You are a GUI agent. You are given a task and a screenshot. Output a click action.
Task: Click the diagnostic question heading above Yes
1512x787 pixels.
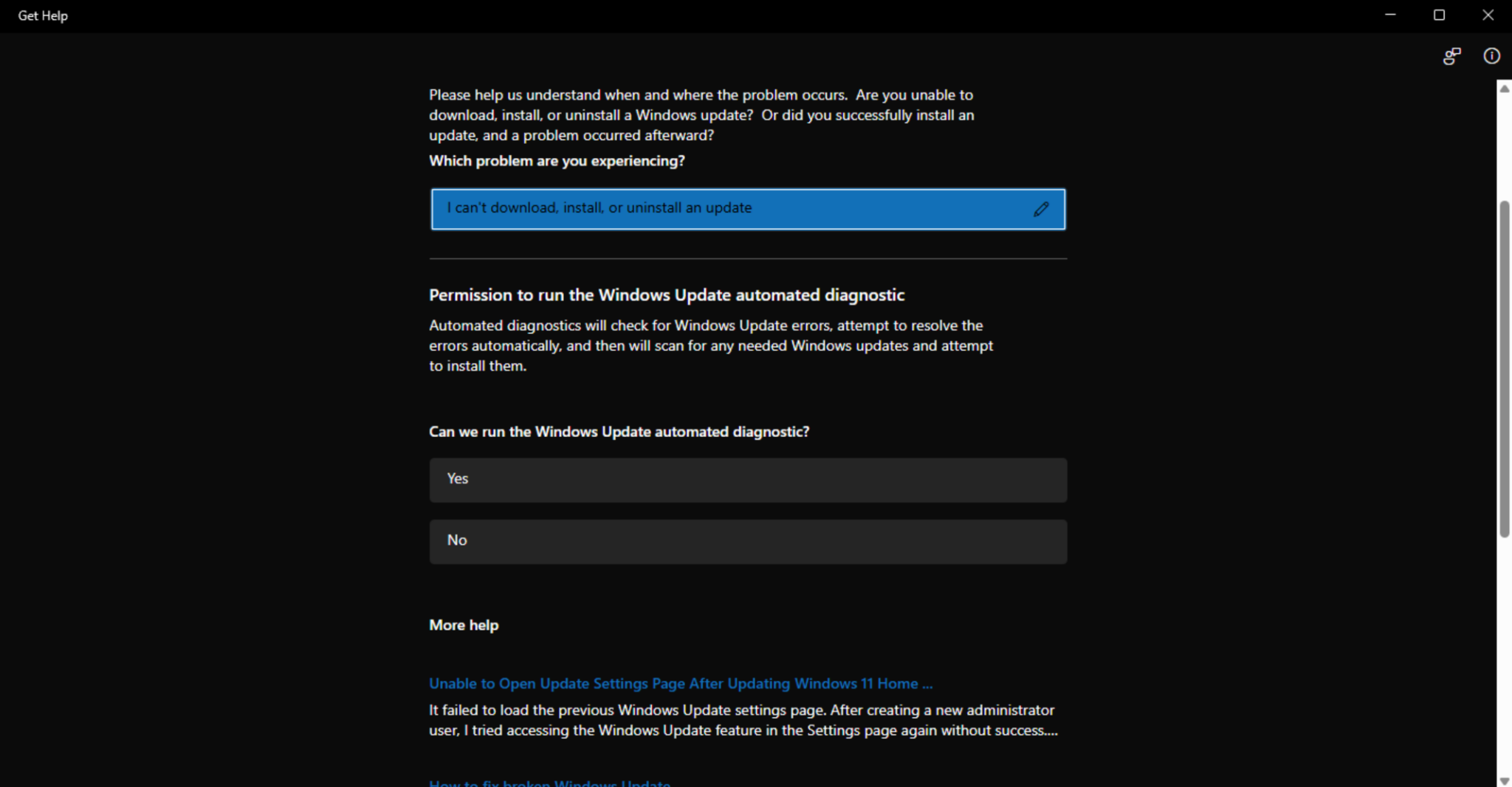pyautogui.click(x=619, y=431)
